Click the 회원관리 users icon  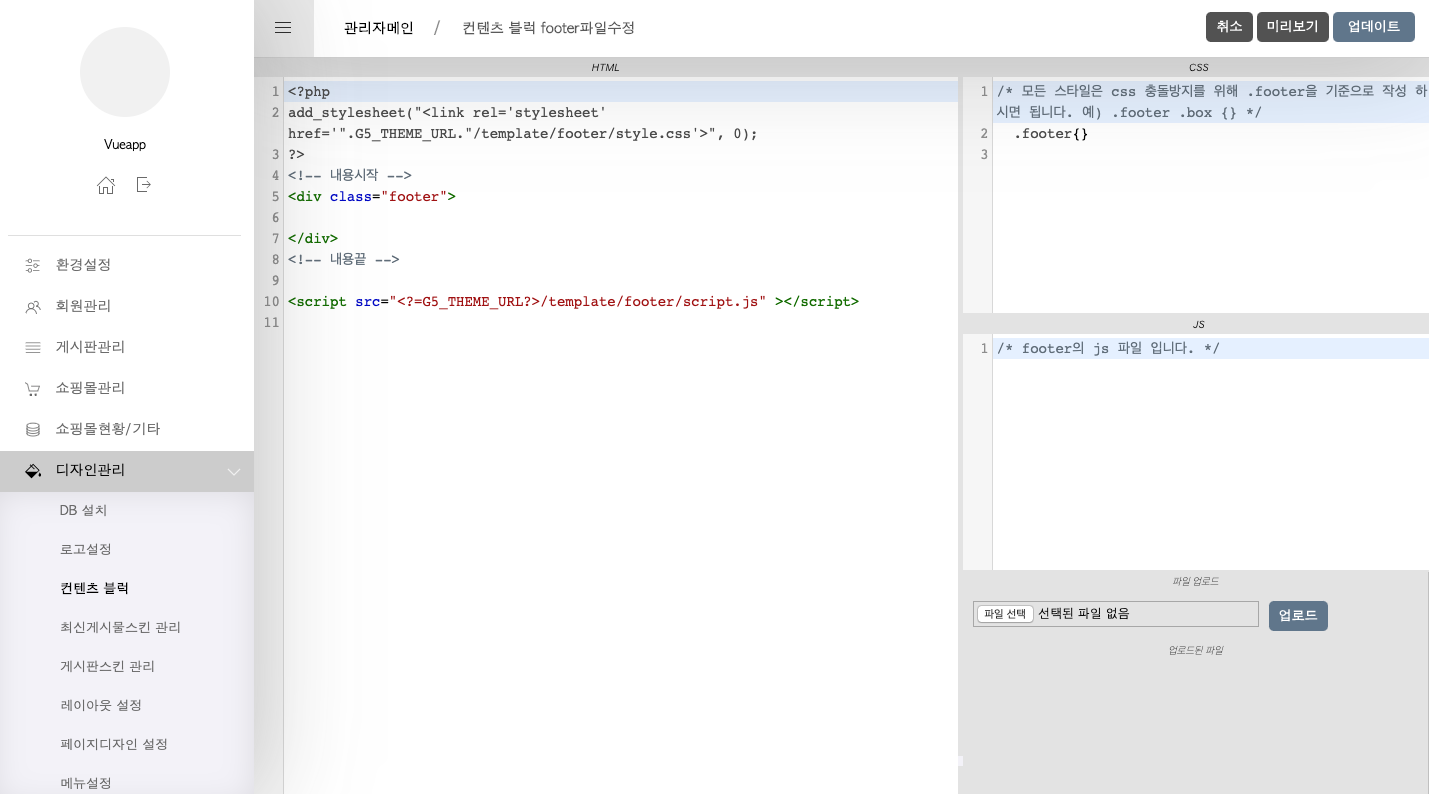pos(33,306)
